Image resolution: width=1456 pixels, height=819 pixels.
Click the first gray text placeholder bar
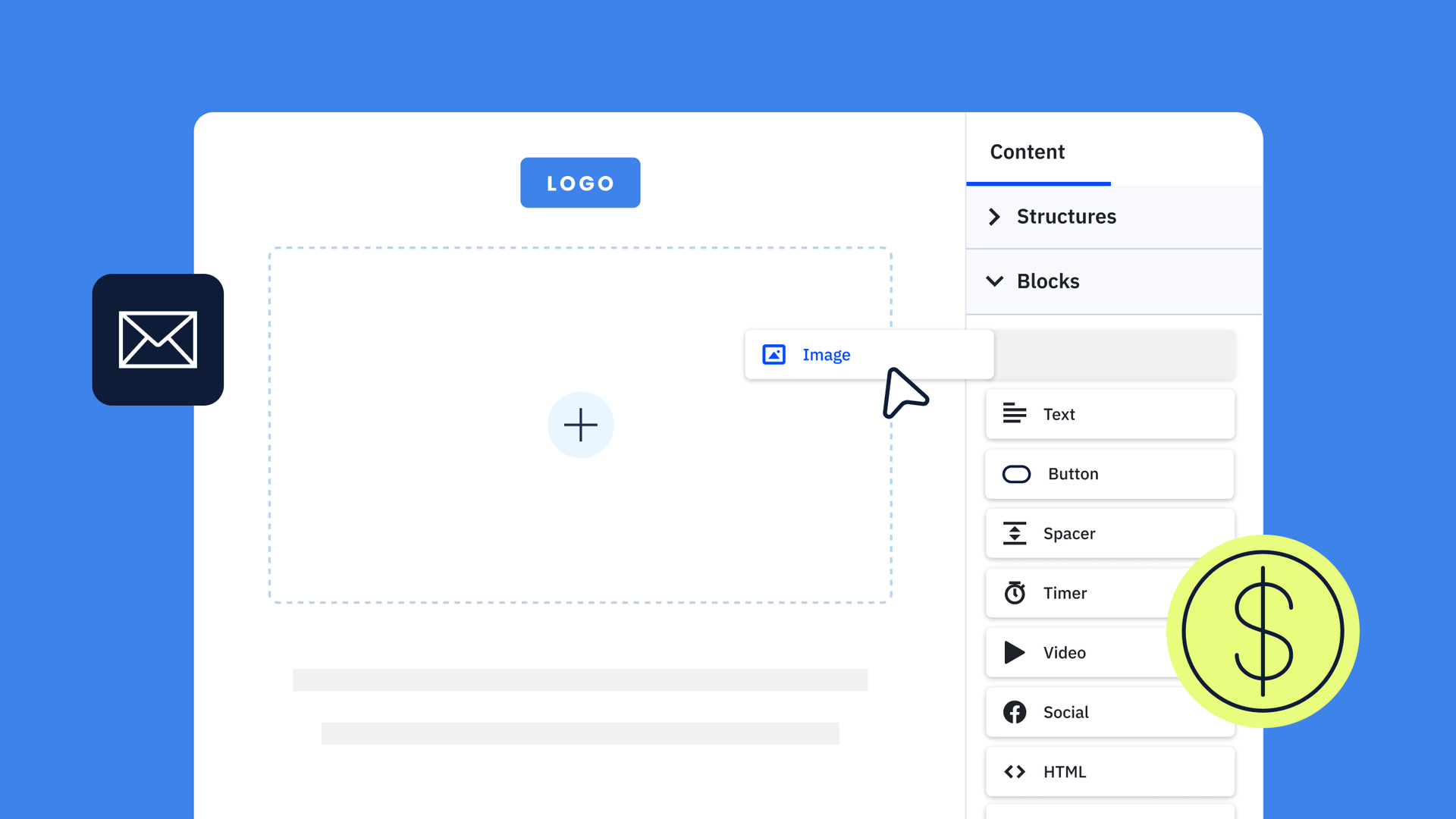[x=580, y=679]
